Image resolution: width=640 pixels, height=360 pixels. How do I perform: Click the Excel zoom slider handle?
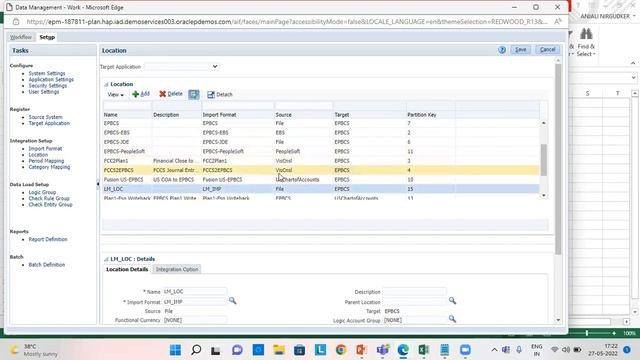click(587, 333)
